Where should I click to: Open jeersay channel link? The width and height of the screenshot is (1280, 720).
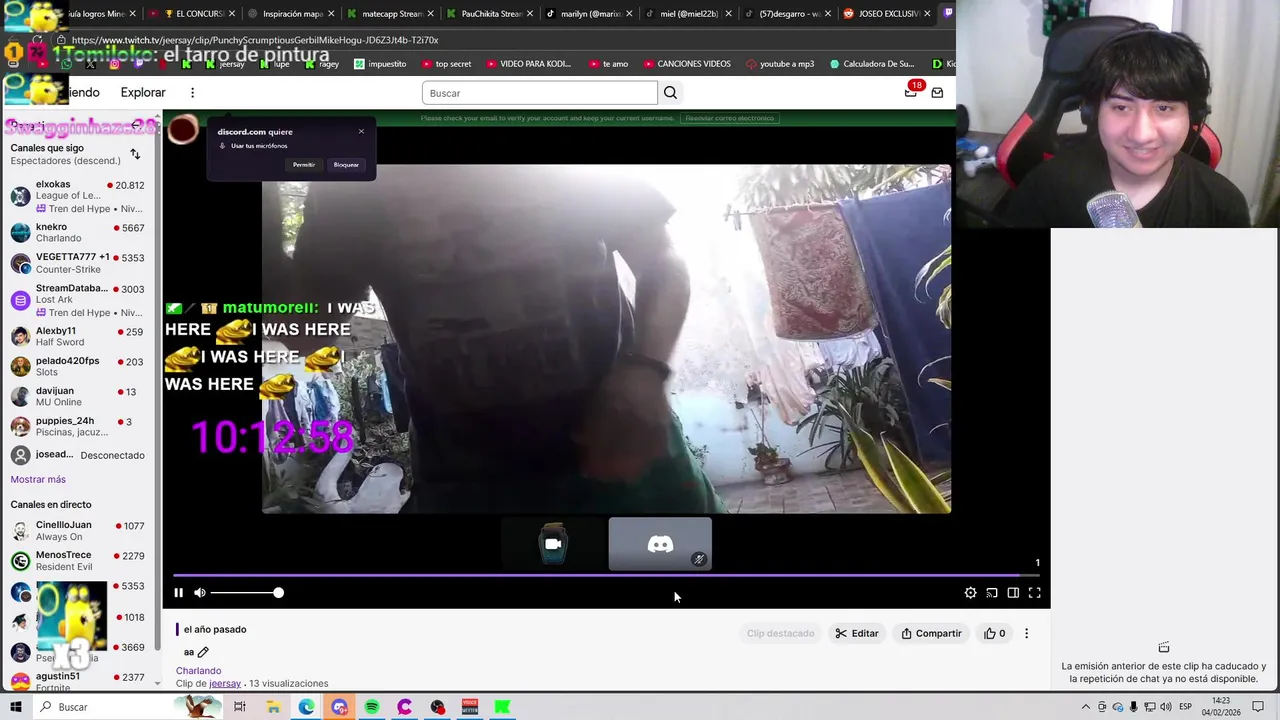pos(225,684)
